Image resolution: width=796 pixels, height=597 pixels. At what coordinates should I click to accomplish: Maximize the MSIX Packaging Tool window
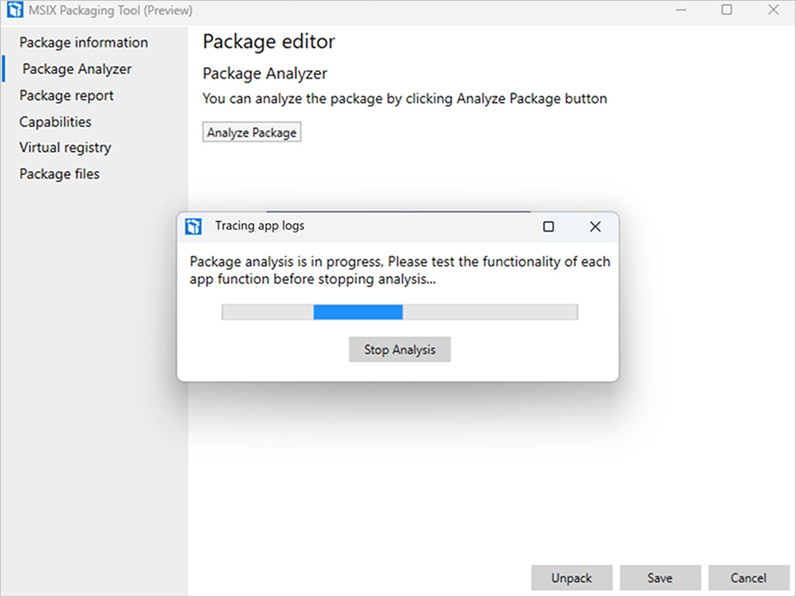tap(727, 10)
